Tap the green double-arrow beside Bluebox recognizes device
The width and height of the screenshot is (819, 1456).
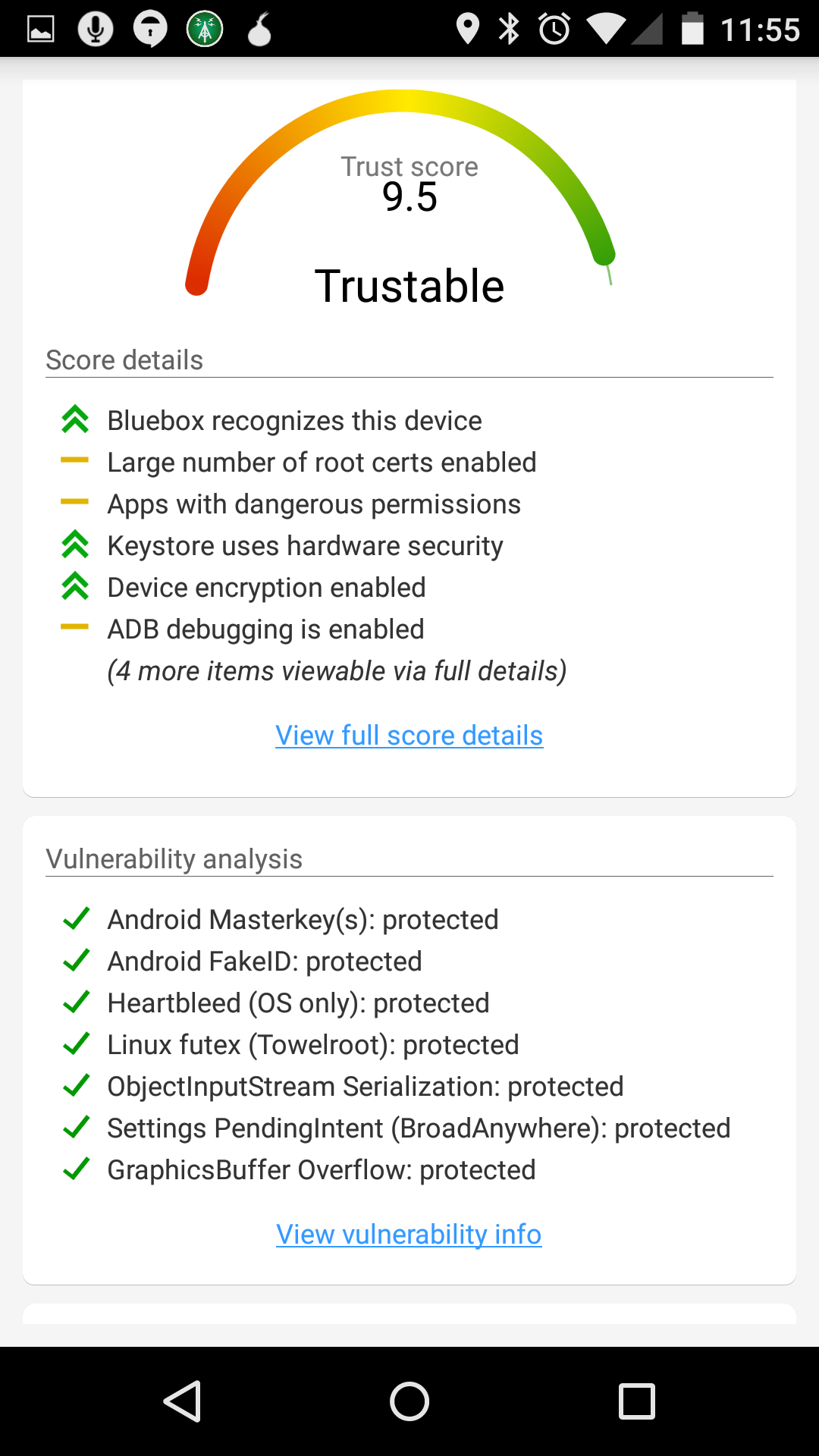pyautogui.click(x=75, y=420)
